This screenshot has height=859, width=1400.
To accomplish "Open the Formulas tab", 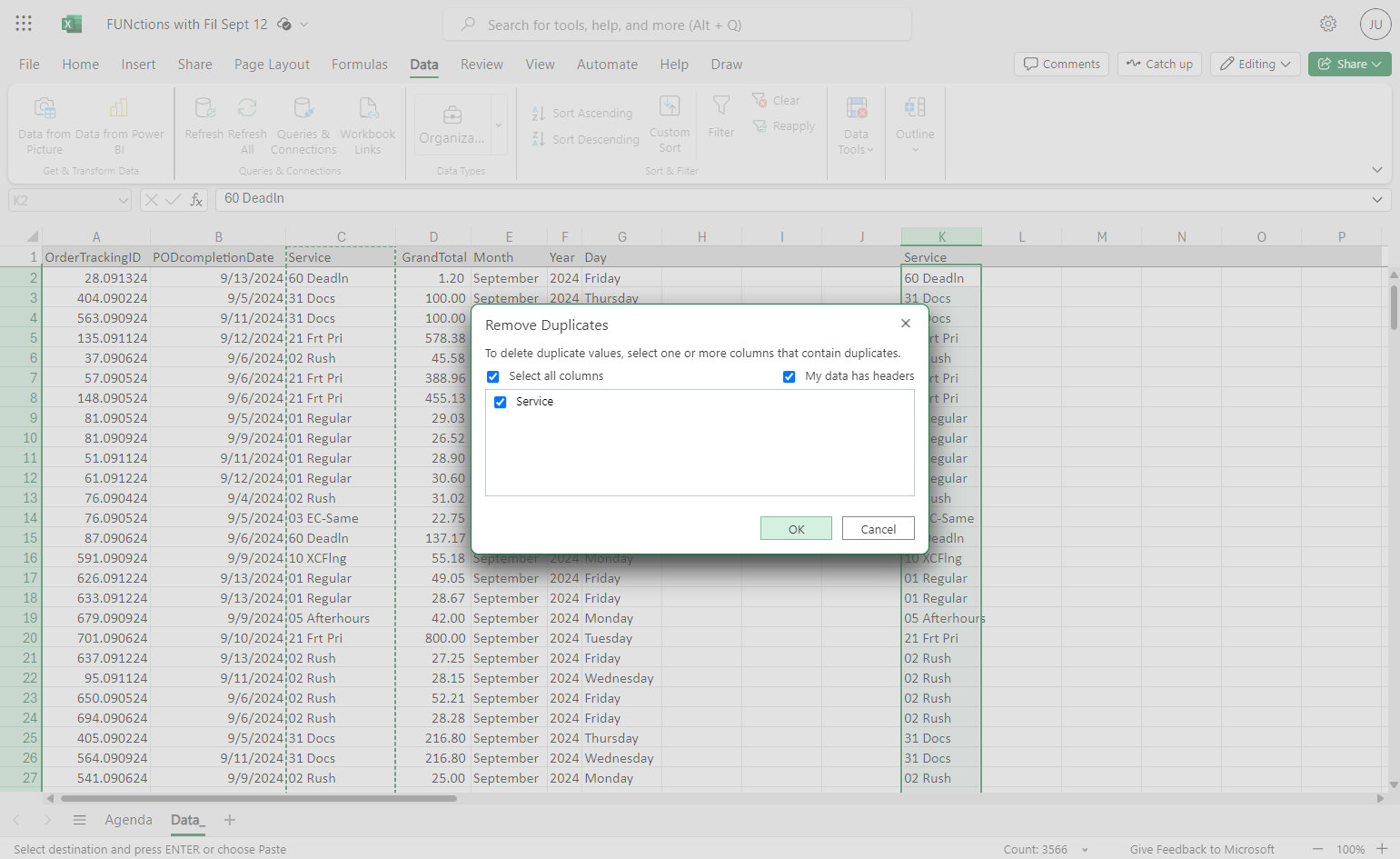I will point(360,65).
